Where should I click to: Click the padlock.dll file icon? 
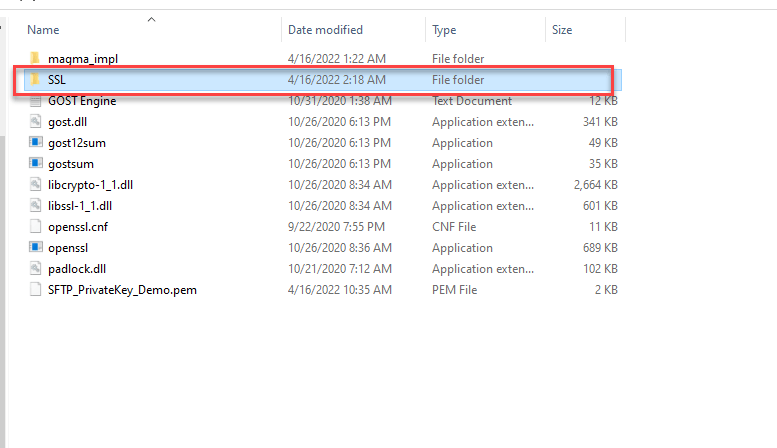click(35, 269)
